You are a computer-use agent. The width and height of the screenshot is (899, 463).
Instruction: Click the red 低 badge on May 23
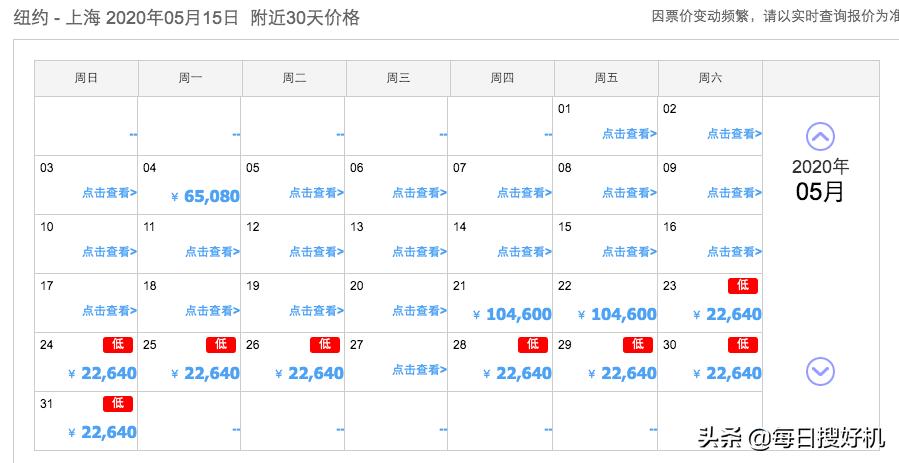742,285
